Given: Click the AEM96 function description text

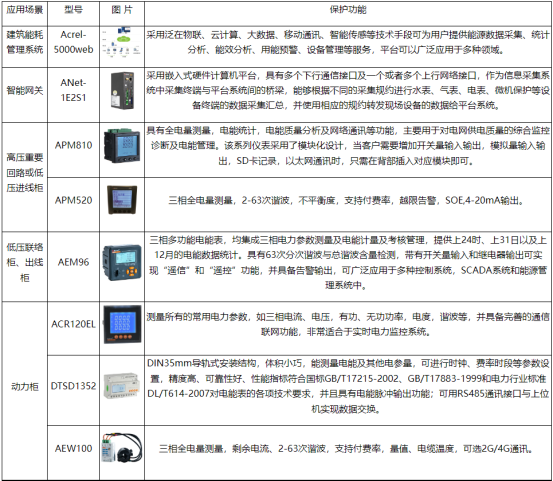Looking at the screenshot, I should coord(348,262).
